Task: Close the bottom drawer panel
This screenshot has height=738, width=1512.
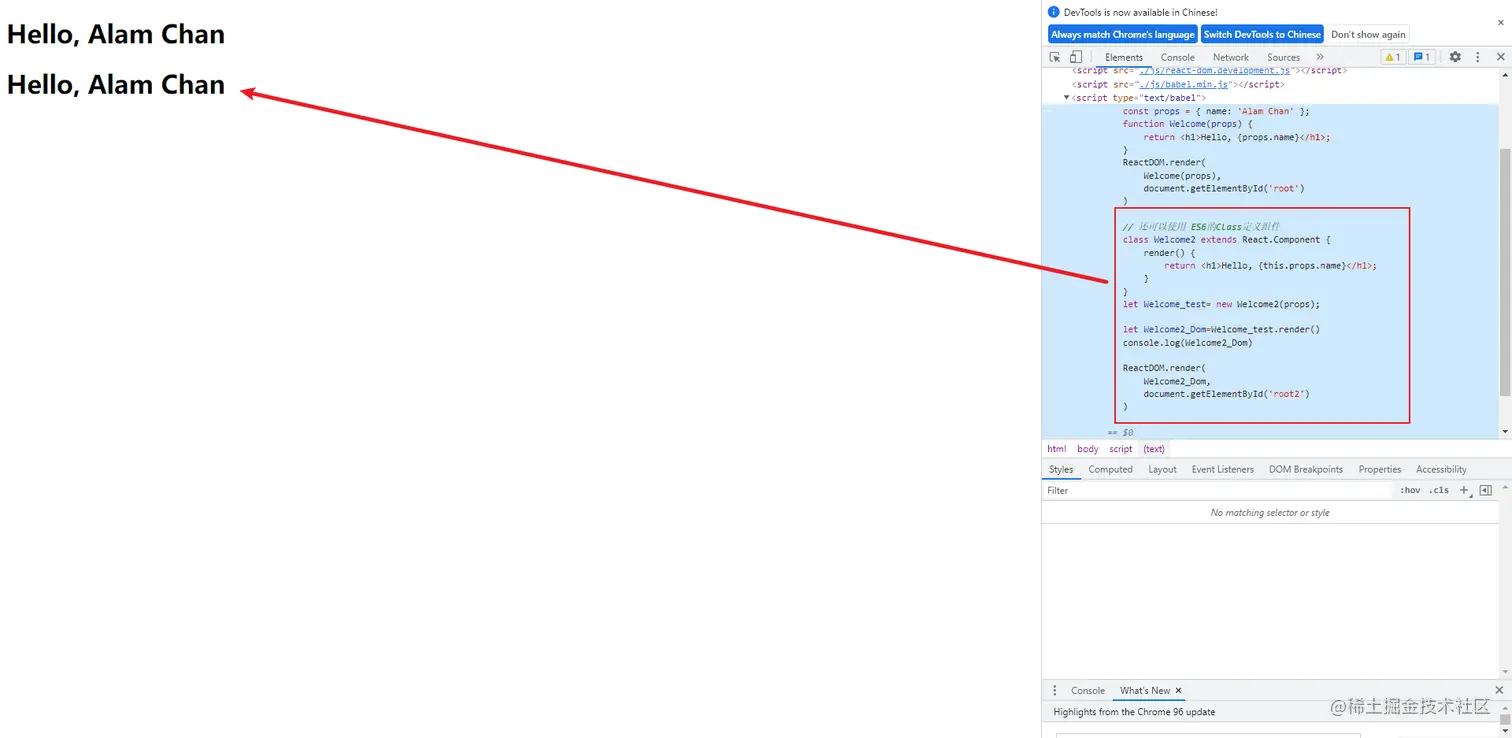Action: (x=1499, y=690)
